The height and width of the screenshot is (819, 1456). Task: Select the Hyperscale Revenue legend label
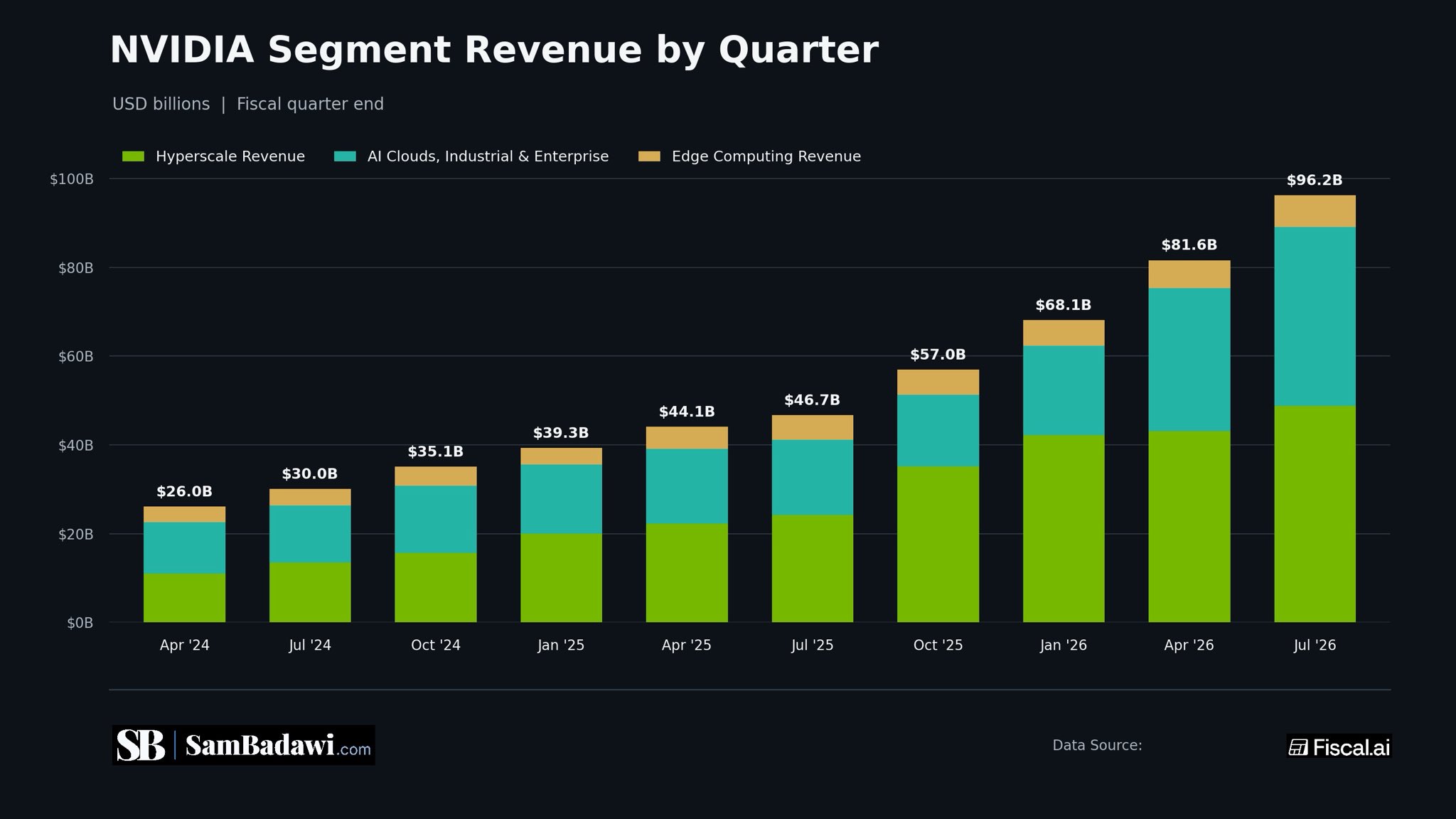230,156
